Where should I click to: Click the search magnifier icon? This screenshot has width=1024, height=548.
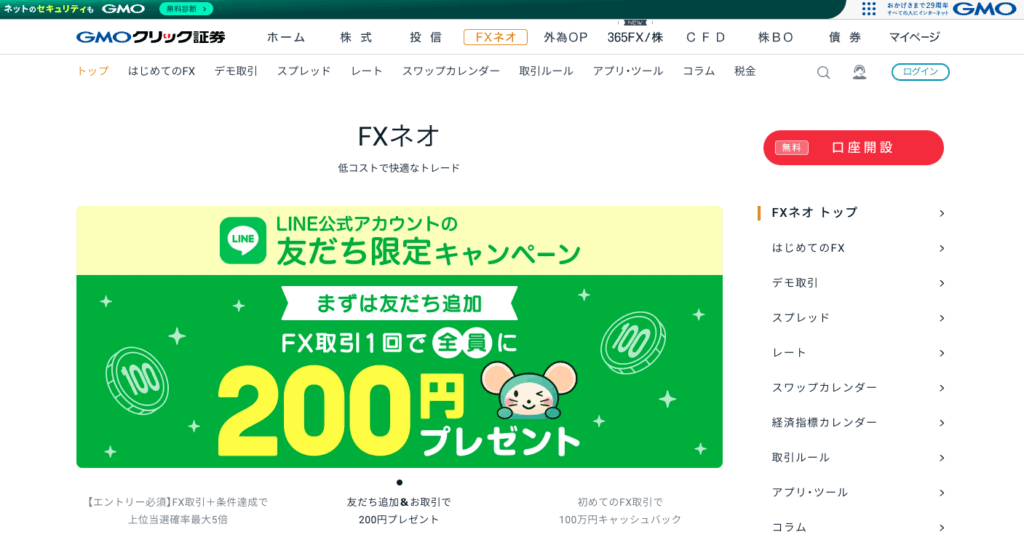(823, 73)
